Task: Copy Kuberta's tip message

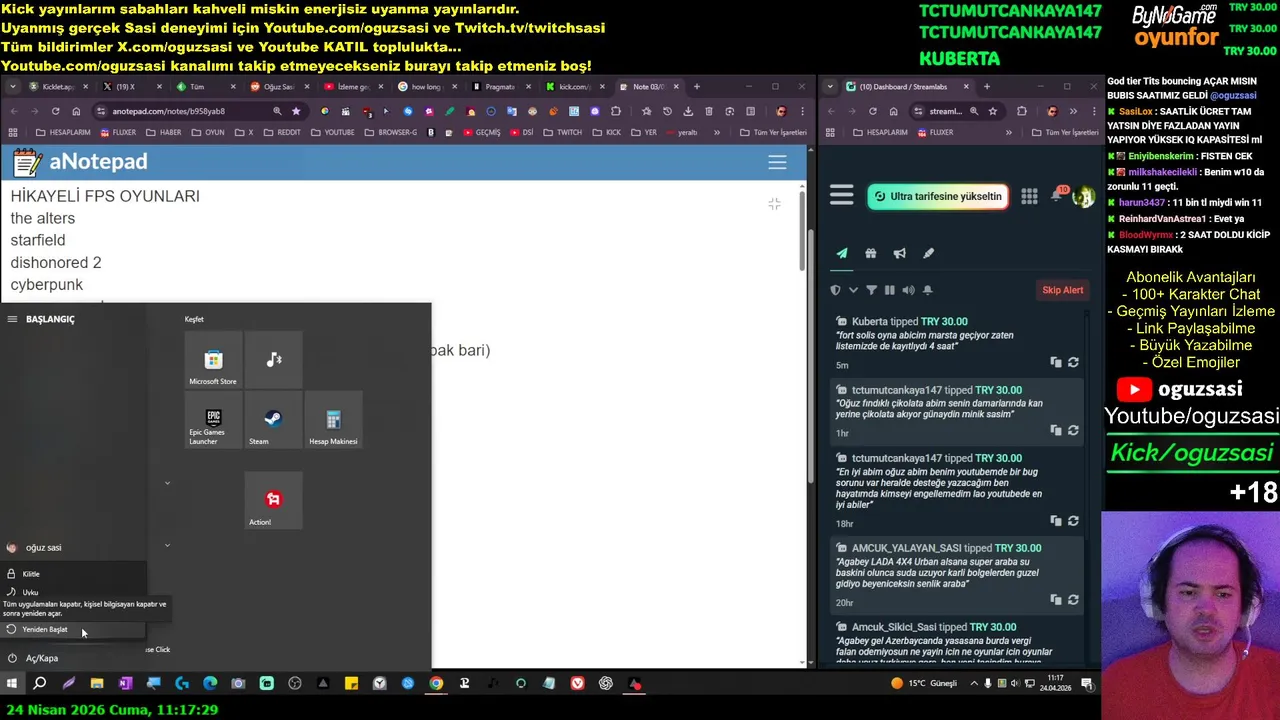Action: 1055,362
